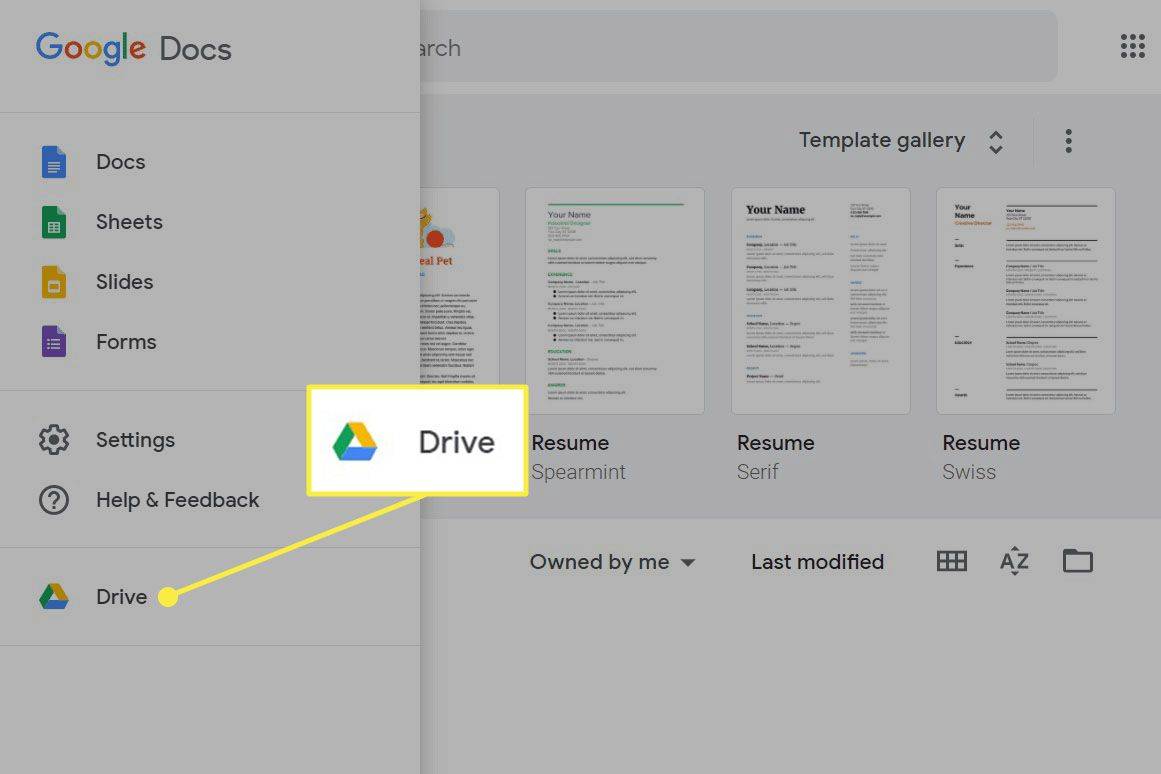Open the Owned by me dropdown
The image size is (1161, 774).
[x=612, y=562]
